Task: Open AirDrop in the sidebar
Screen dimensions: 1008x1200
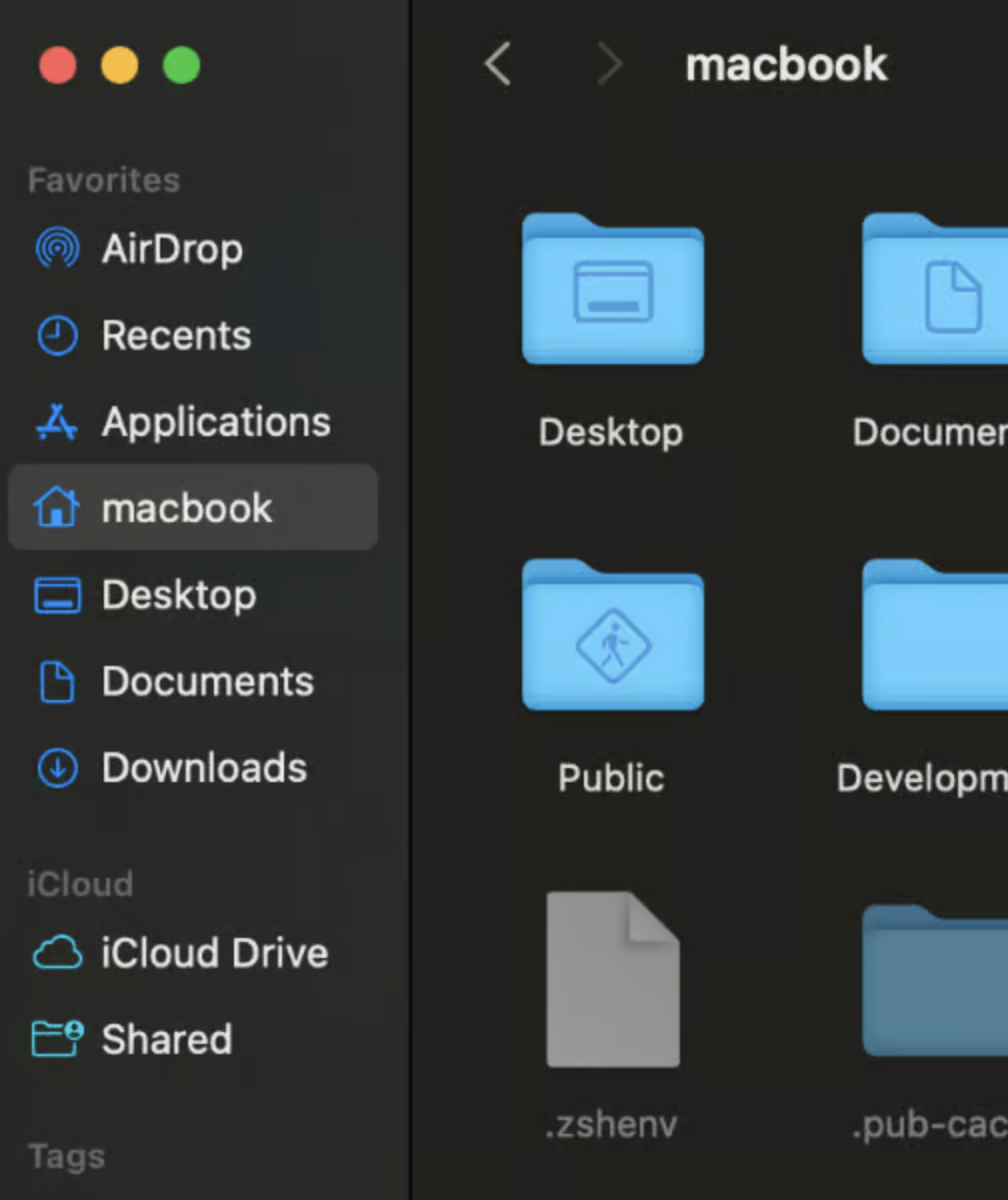Action: coord(171,249)
